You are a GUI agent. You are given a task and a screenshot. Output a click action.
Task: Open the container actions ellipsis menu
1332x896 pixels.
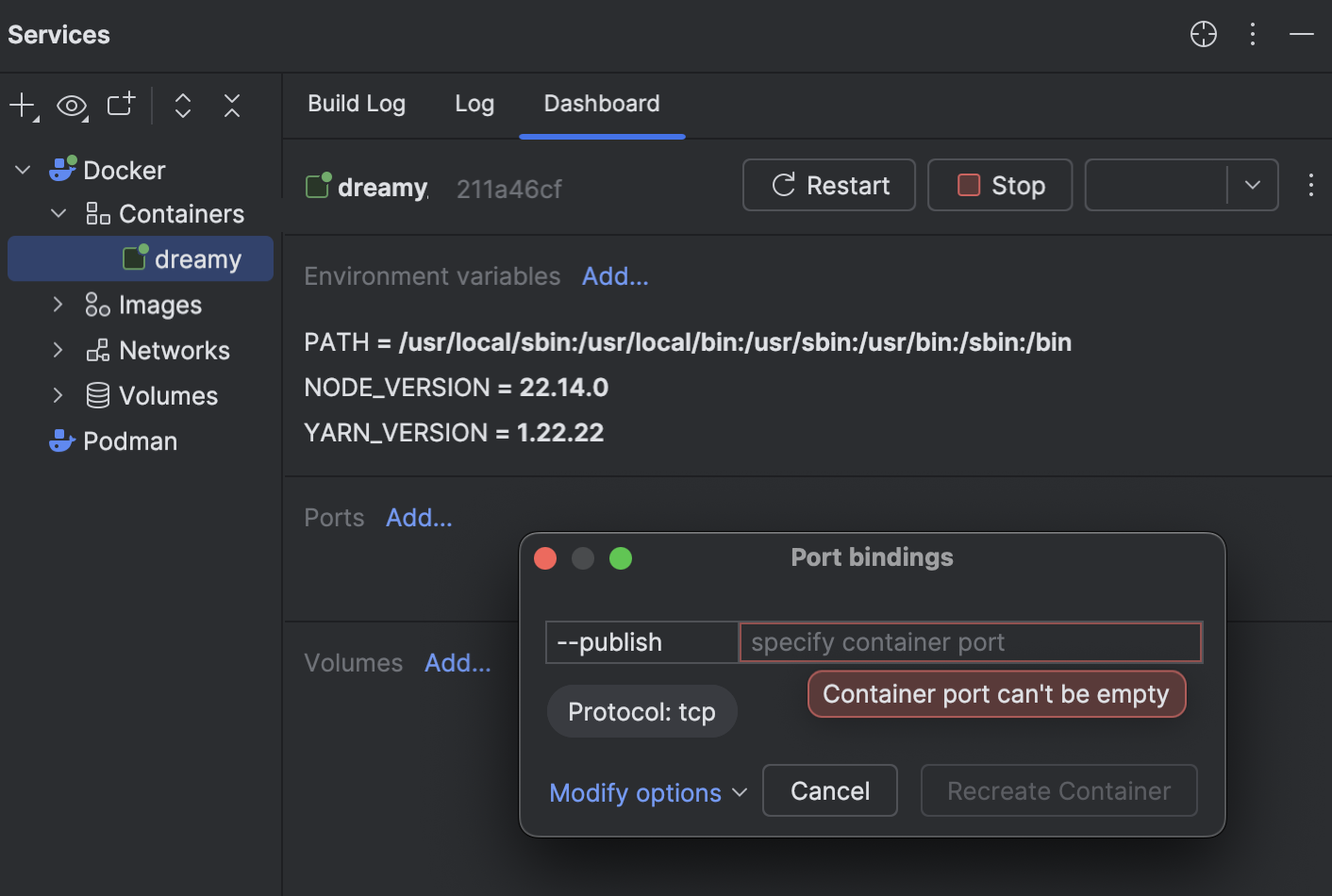coord(1310,185)
